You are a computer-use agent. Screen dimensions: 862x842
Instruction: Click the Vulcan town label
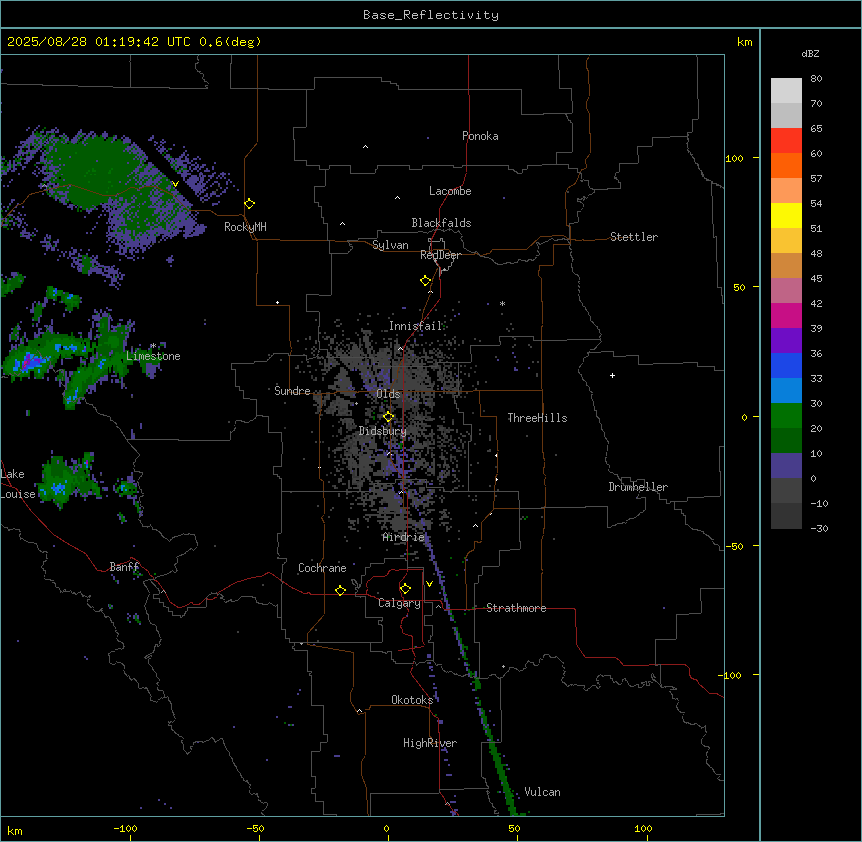543,792
